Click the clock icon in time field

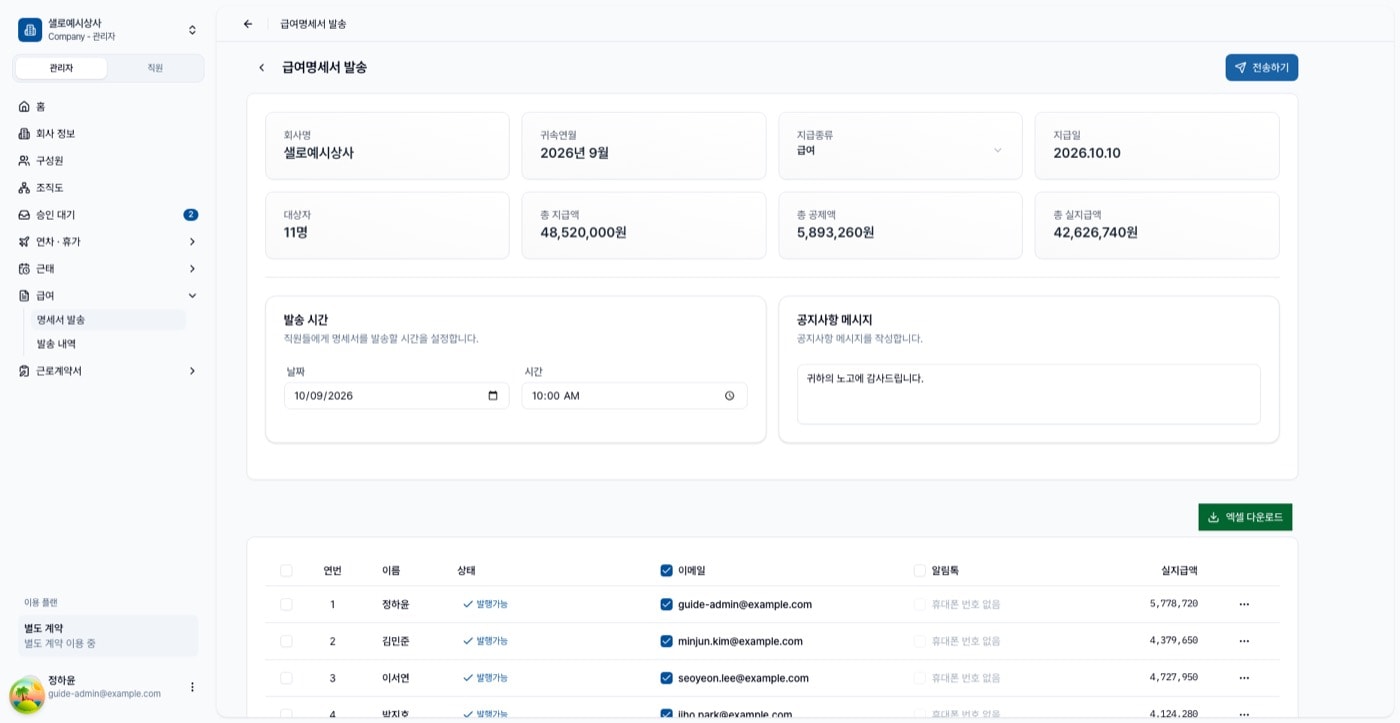click(730, 396)
